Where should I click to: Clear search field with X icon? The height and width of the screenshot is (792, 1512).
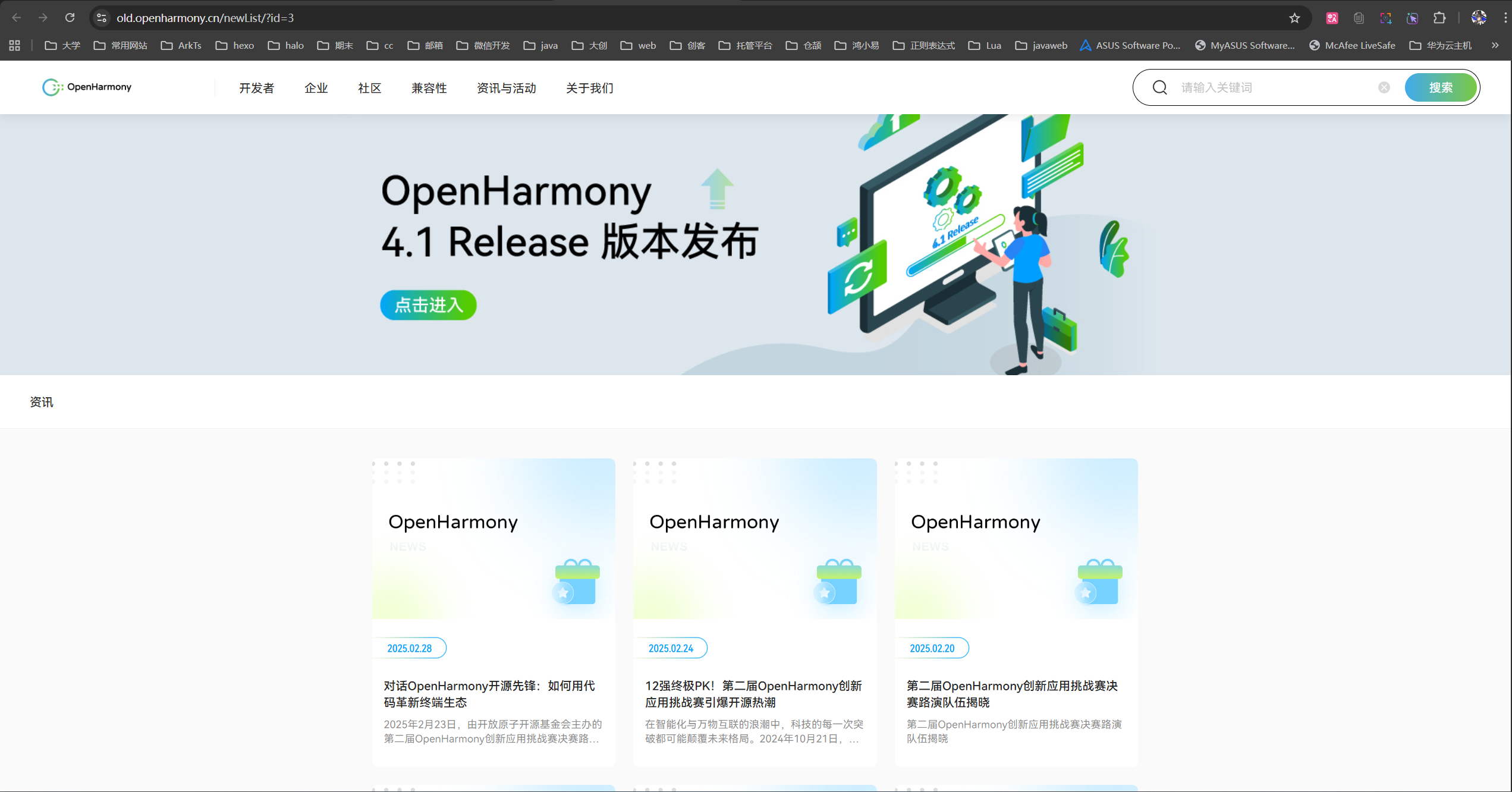(1384, 87)
